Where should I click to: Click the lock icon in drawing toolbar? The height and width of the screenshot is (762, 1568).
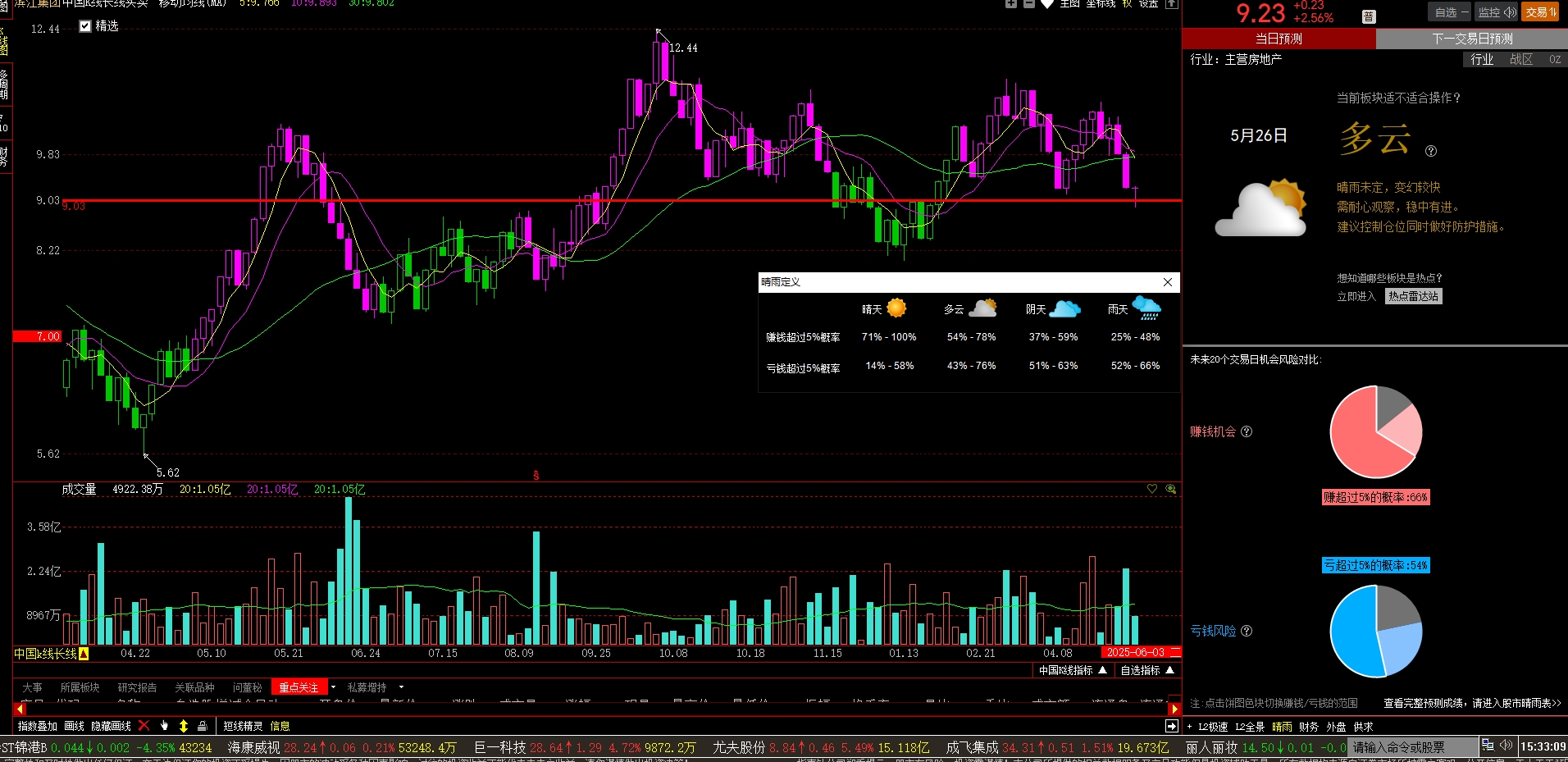point(202,726)
